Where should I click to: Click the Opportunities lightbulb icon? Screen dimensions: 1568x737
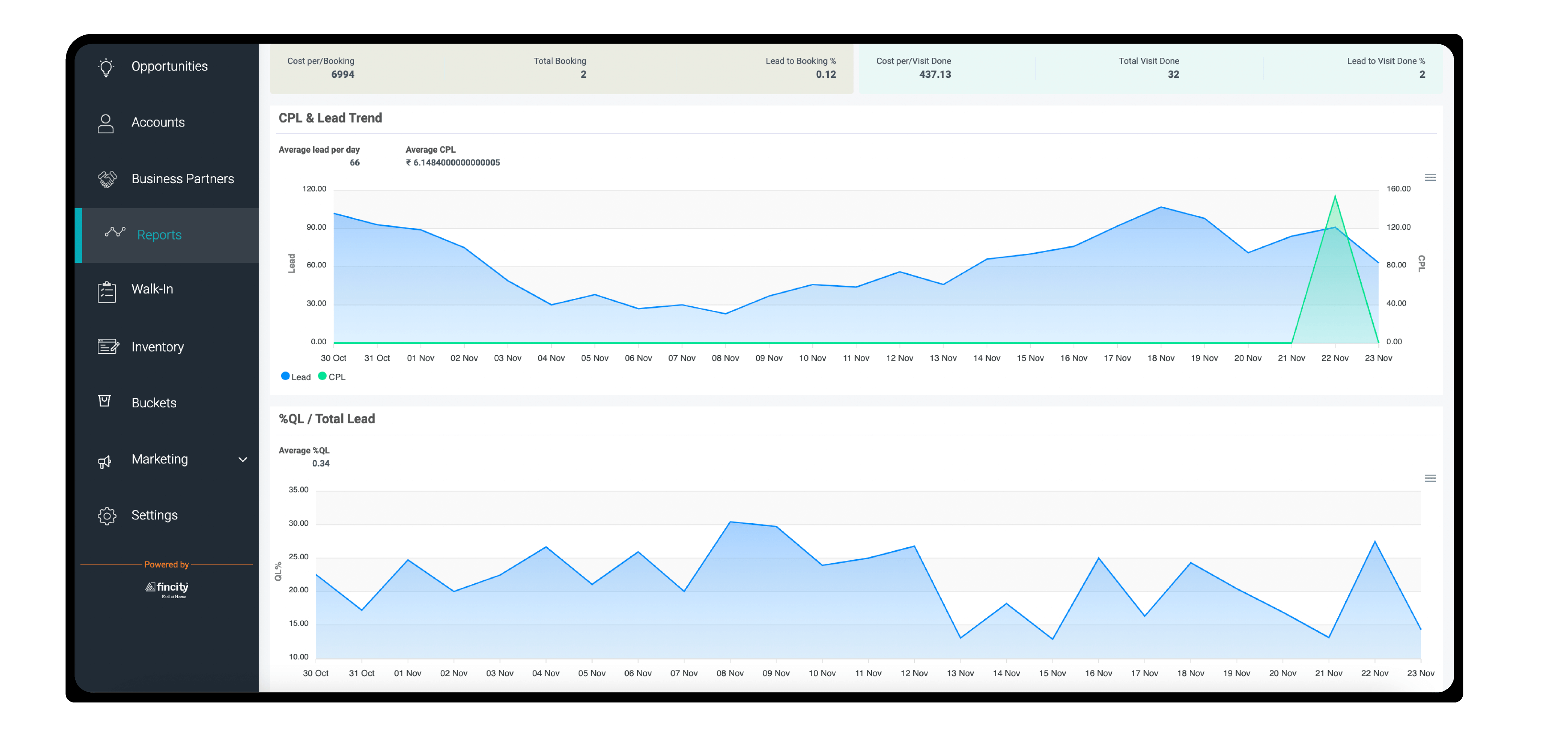point(106,67)
